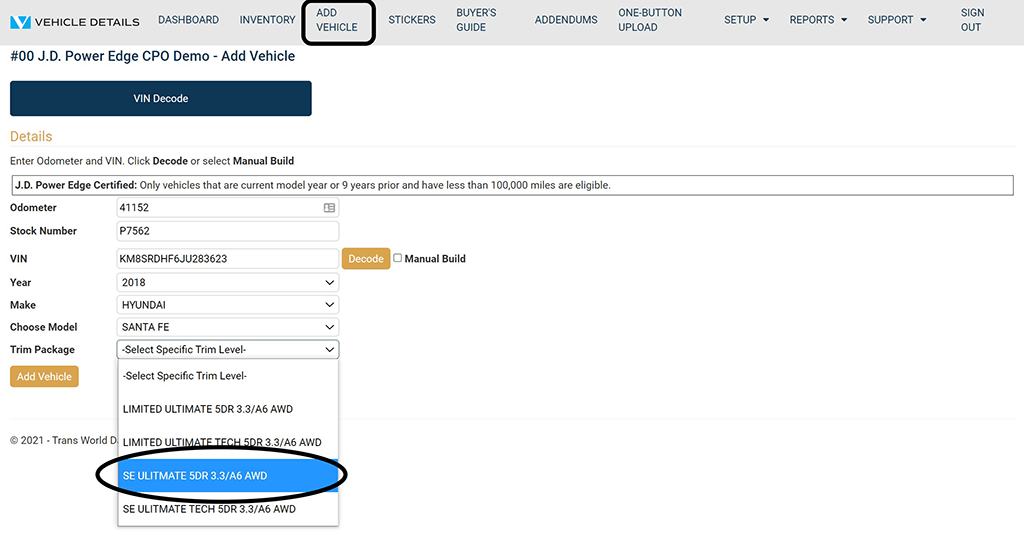Viewport: 1024px width, 543px height.
Task: Expand the Support menu
Action: tap(897, 20)
